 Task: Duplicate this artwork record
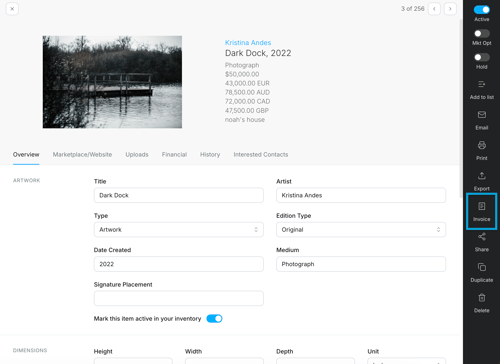pos(482,273)
